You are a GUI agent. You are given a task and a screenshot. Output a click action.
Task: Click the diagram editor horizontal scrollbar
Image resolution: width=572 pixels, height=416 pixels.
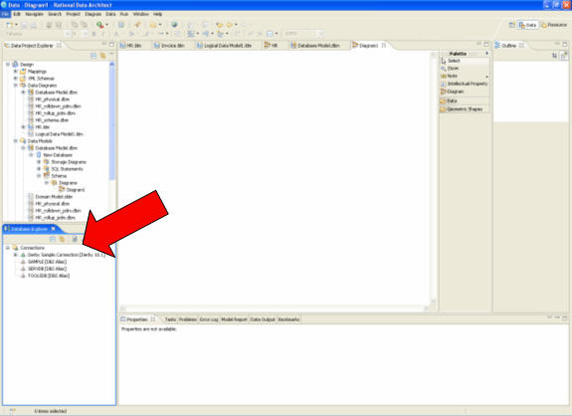(x=275, y=309)
